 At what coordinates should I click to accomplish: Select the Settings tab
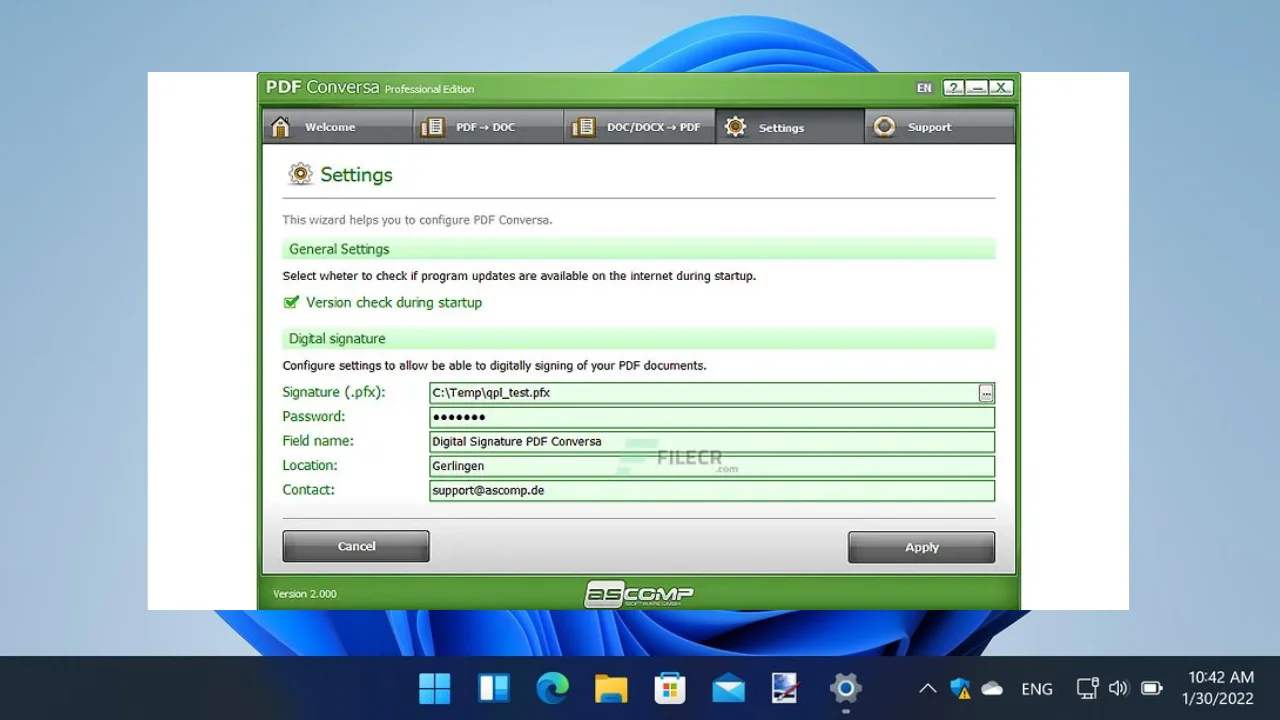789,127
